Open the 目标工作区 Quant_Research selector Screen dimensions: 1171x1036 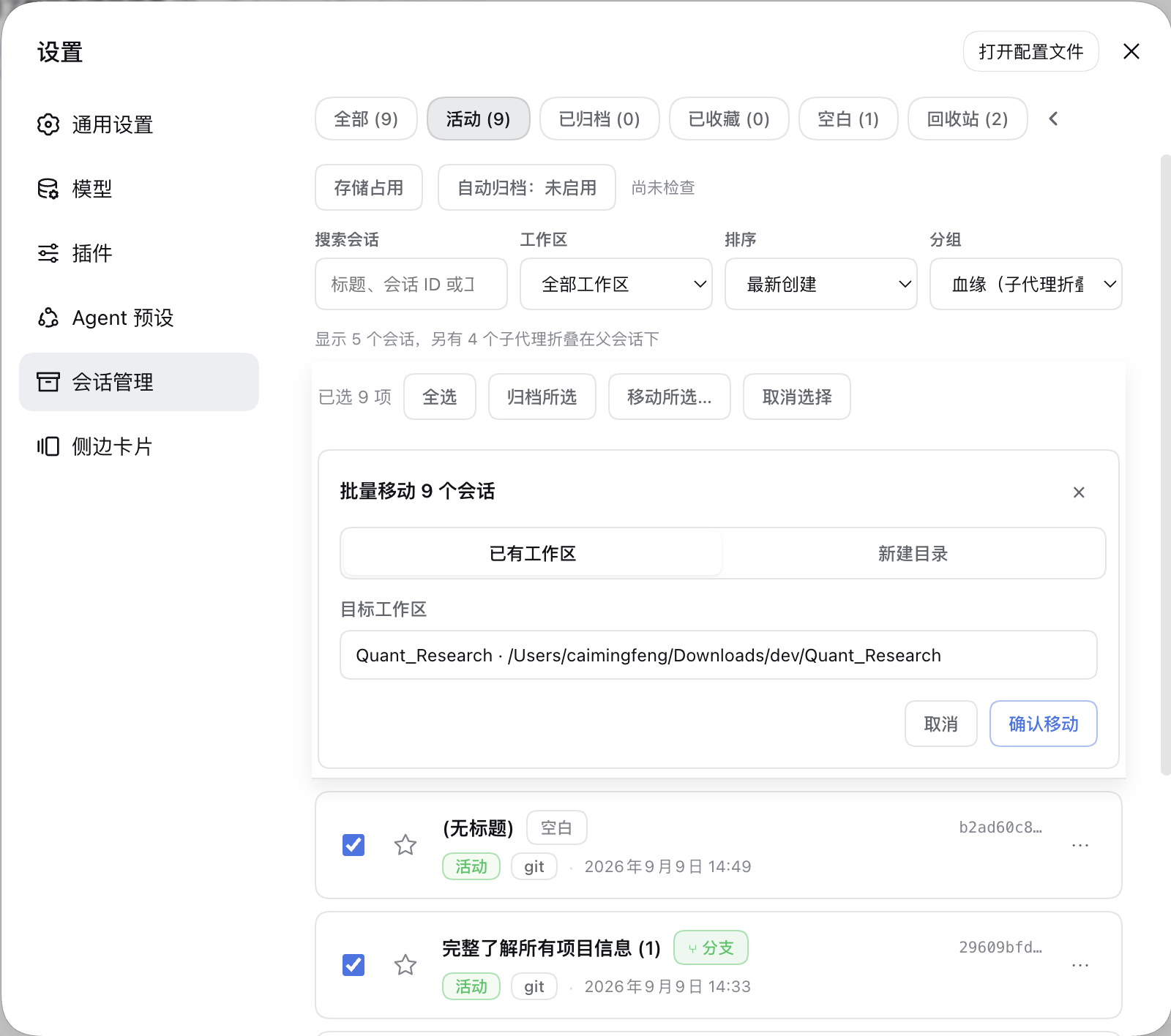point(719,655)
